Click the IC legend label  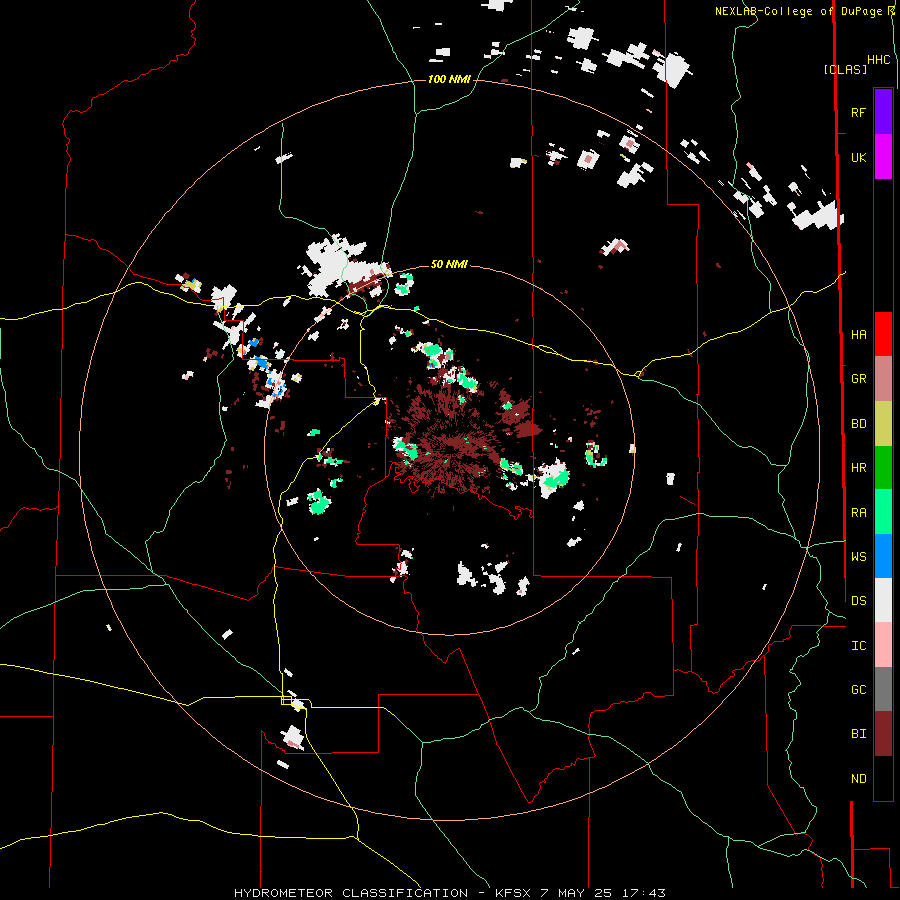[x=858, y=646]
